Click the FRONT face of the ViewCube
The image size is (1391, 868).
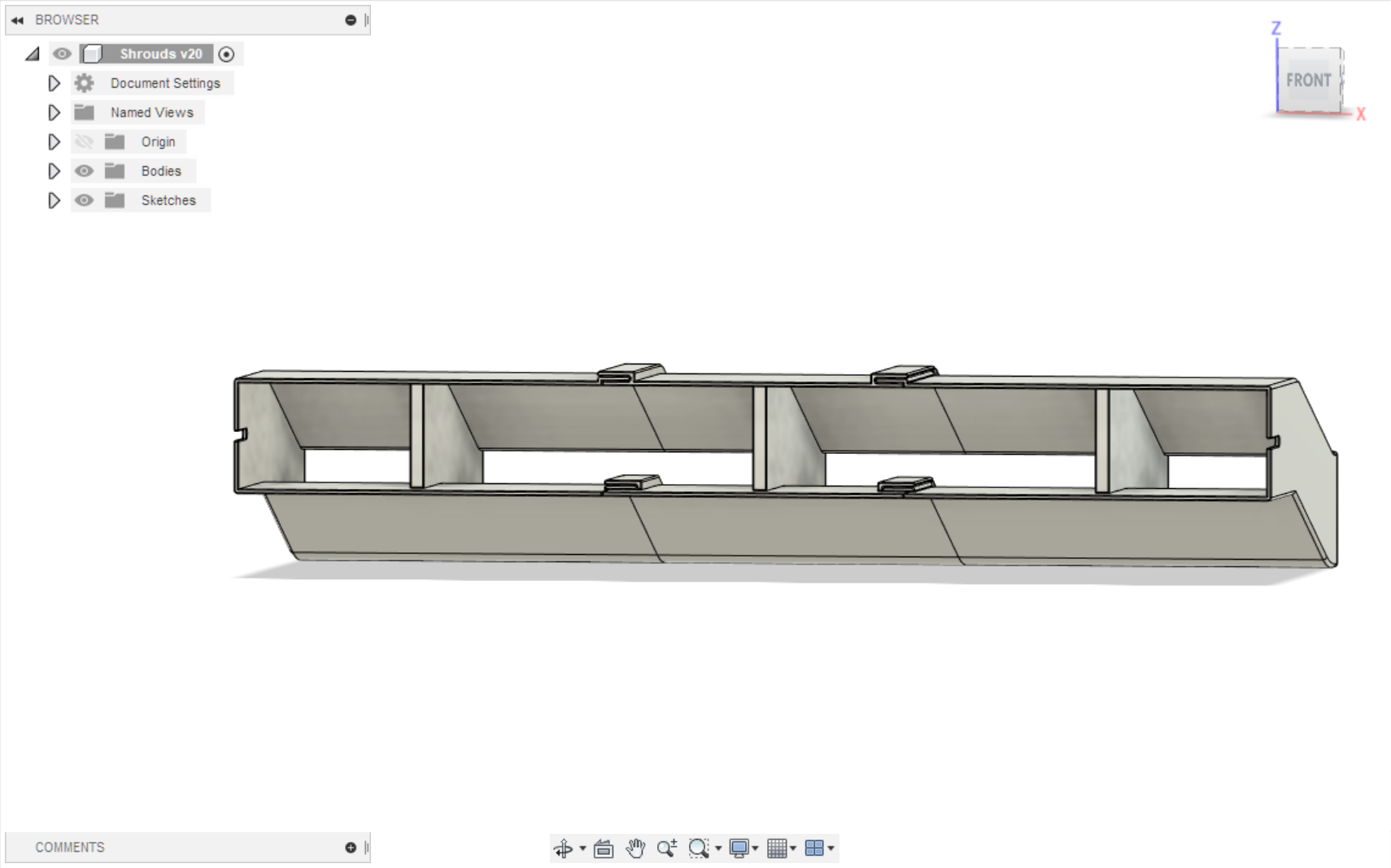1308,81
